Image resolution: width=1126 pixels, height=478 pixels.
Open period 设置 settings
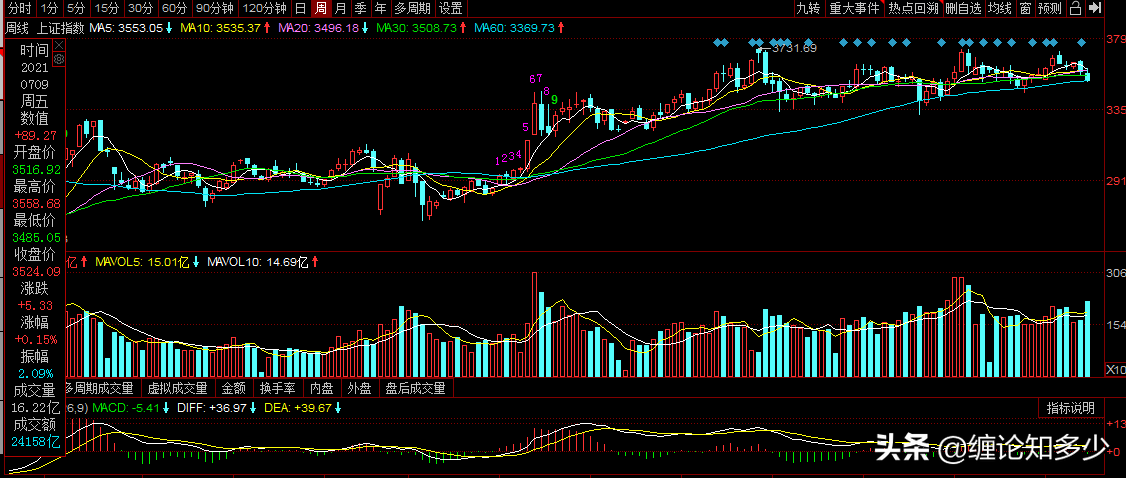point(450,9)
